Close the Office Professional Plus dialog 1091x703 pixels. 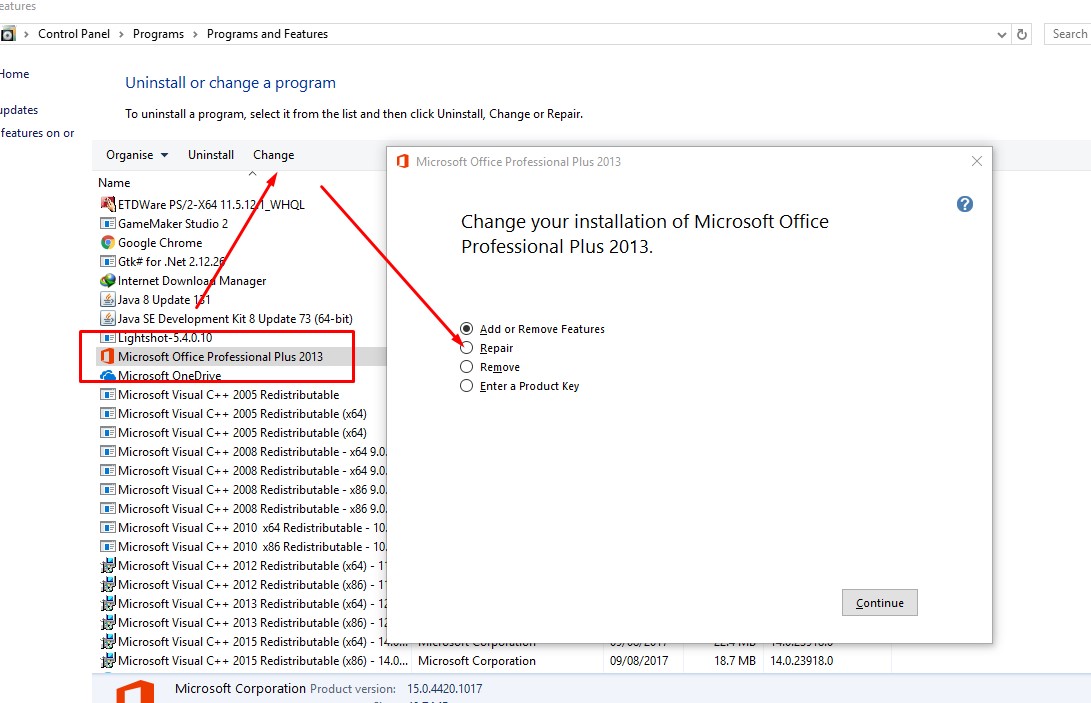(976, 161)
